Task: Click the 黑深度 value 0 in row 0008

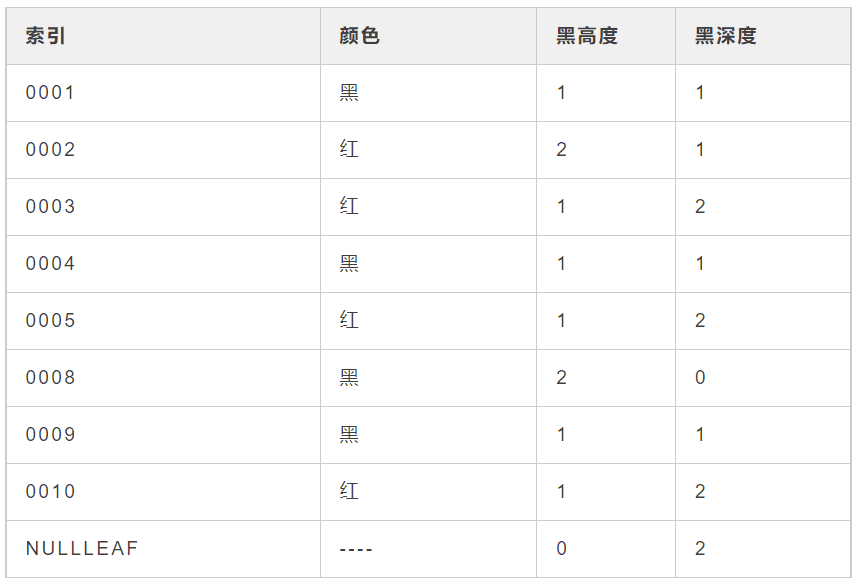Action: pos(701,378)
